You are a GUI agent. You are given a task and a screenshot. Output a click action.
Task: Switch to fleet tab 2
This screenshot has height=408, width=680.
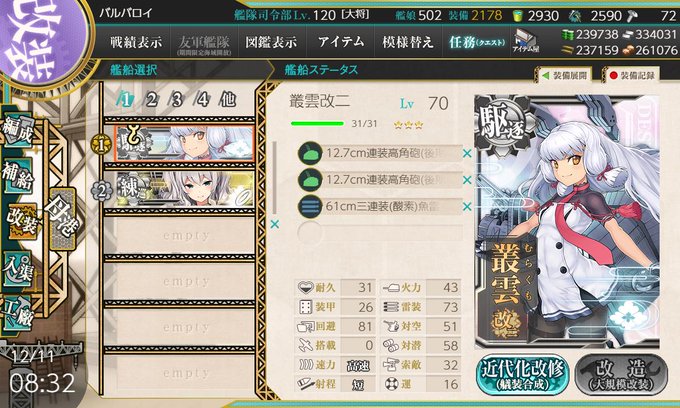[151, 100]
